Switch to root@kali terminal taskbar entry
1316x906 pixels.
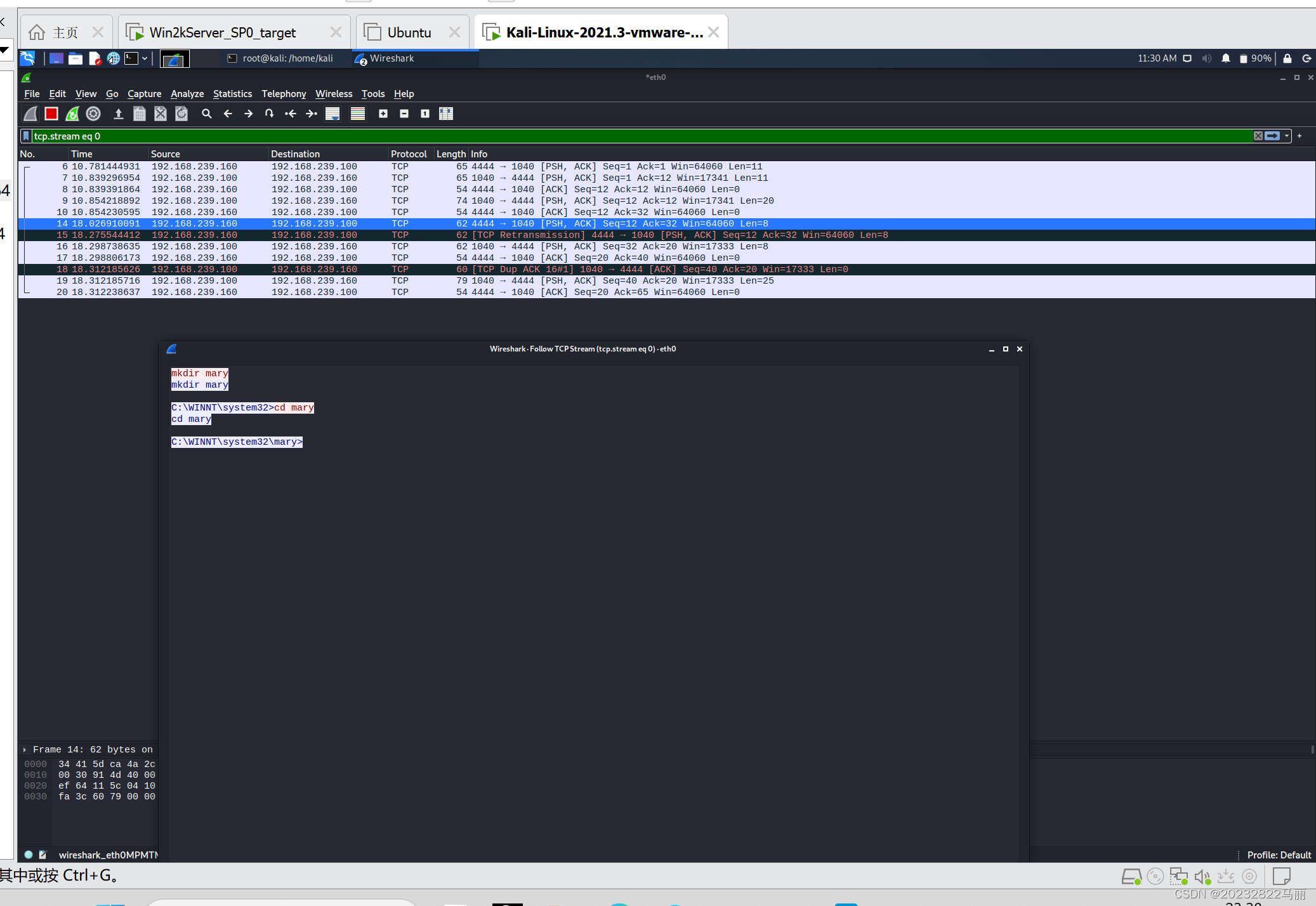(281, 58)
